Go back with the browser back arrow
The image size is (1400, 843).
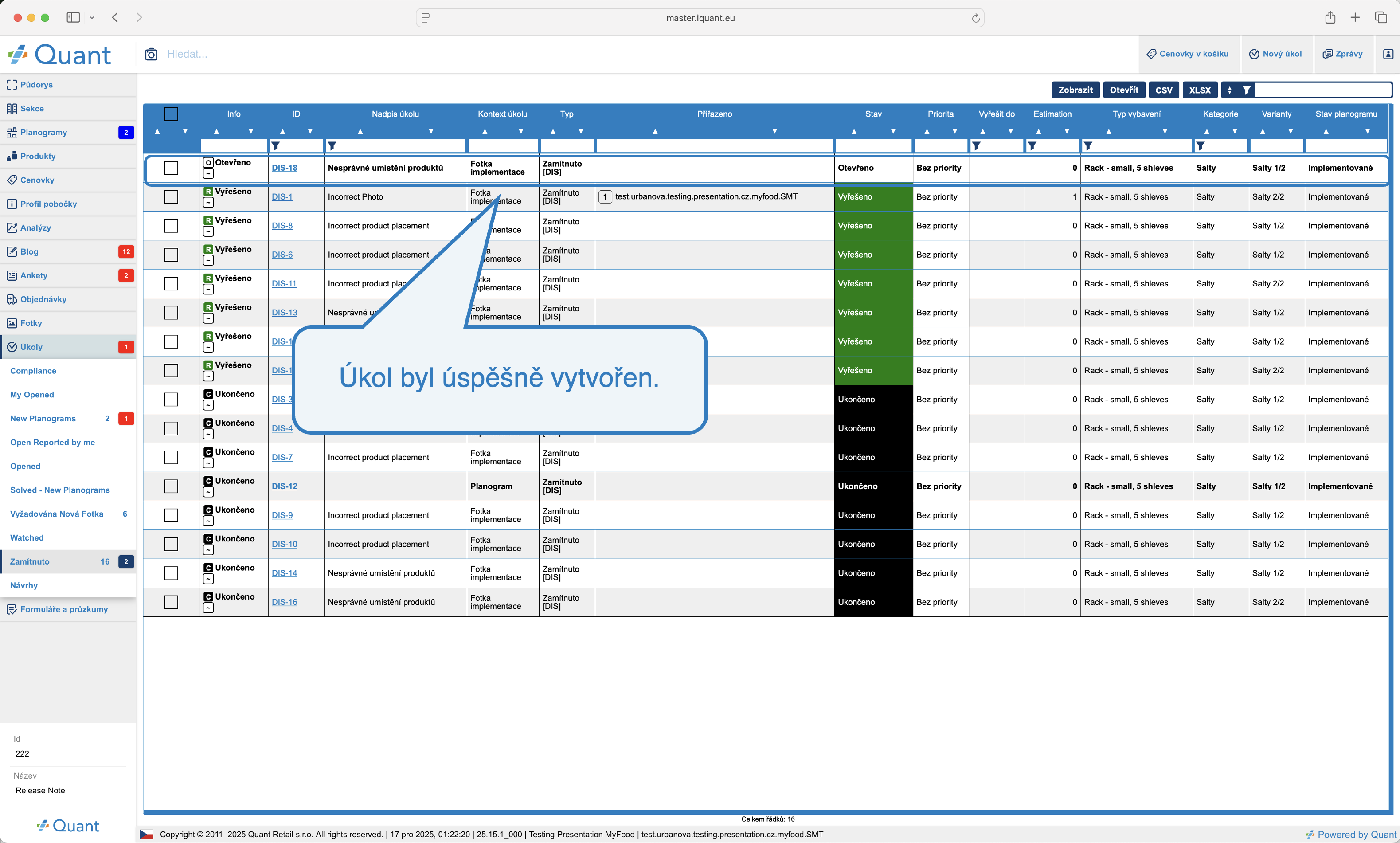115,18
